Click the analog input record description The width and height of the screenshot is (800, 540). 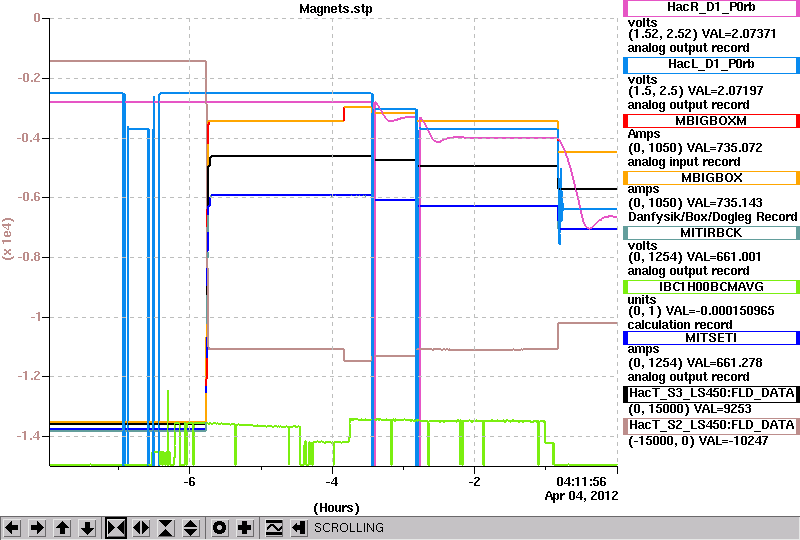(x=684, y=162)
